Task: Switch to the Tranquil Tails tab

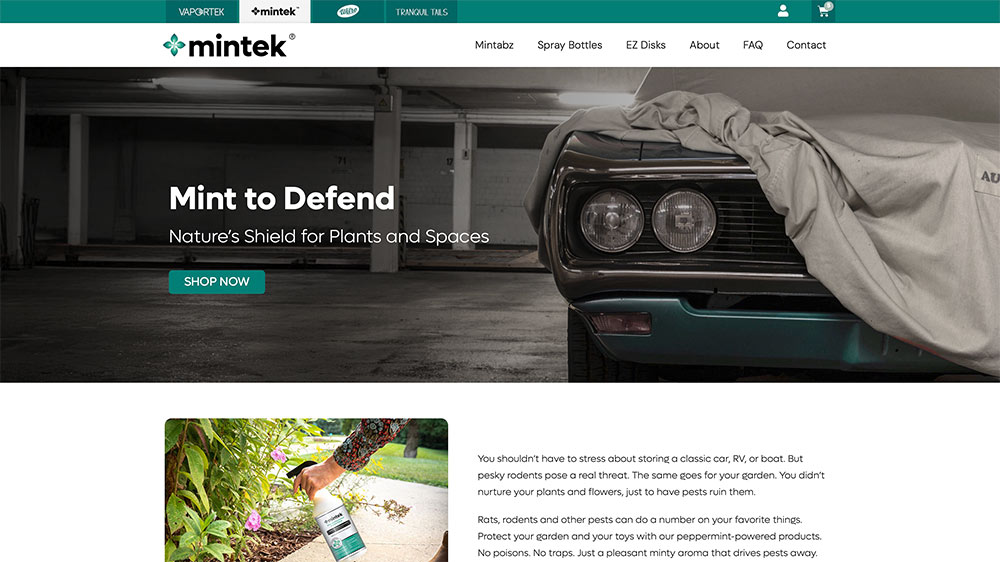Action: (422, 11)
